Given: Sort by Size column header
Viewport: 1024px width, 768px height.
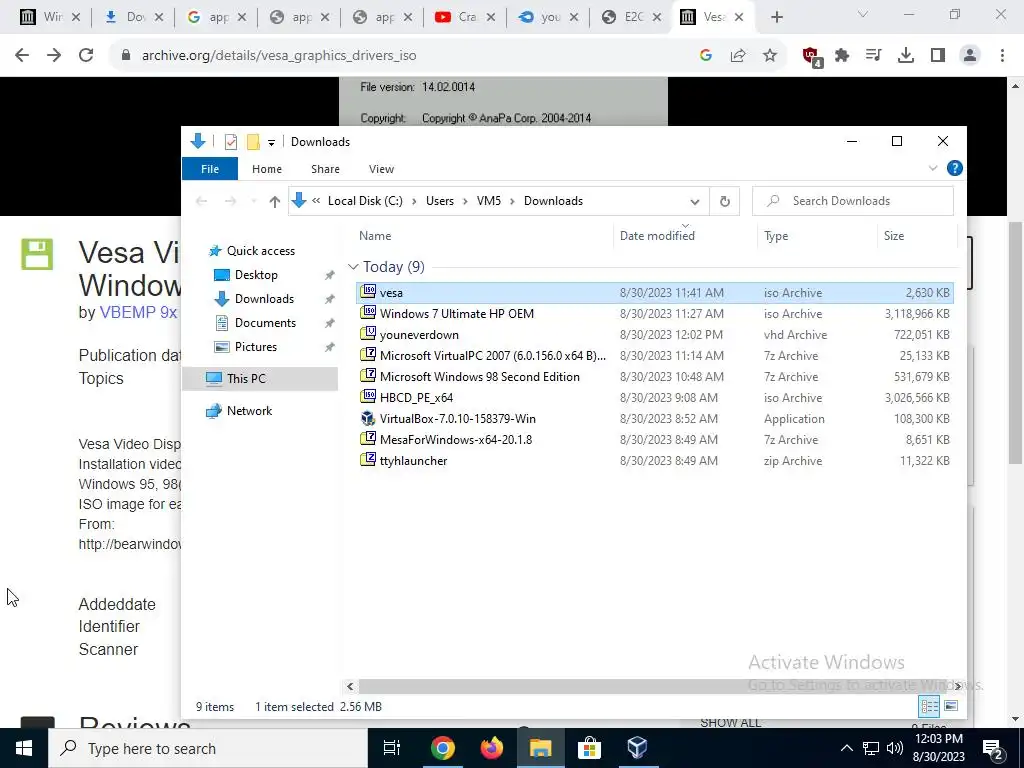Looking at the screenshot, I should point(894,236).
